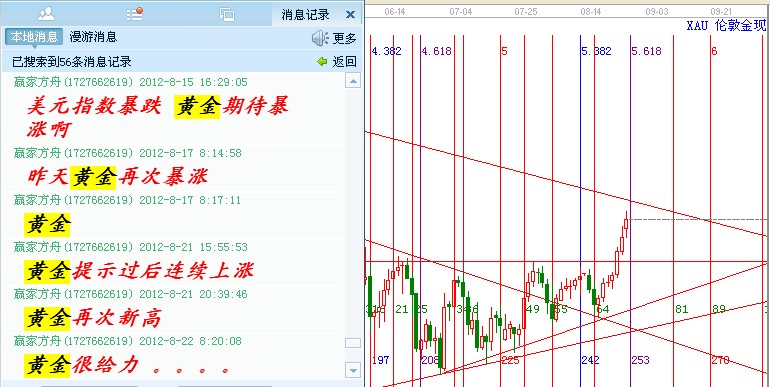The image size is (770, 387).
Task: Click the XAU 伦敦金现 chart title
Action: click(x=726, y=26)
